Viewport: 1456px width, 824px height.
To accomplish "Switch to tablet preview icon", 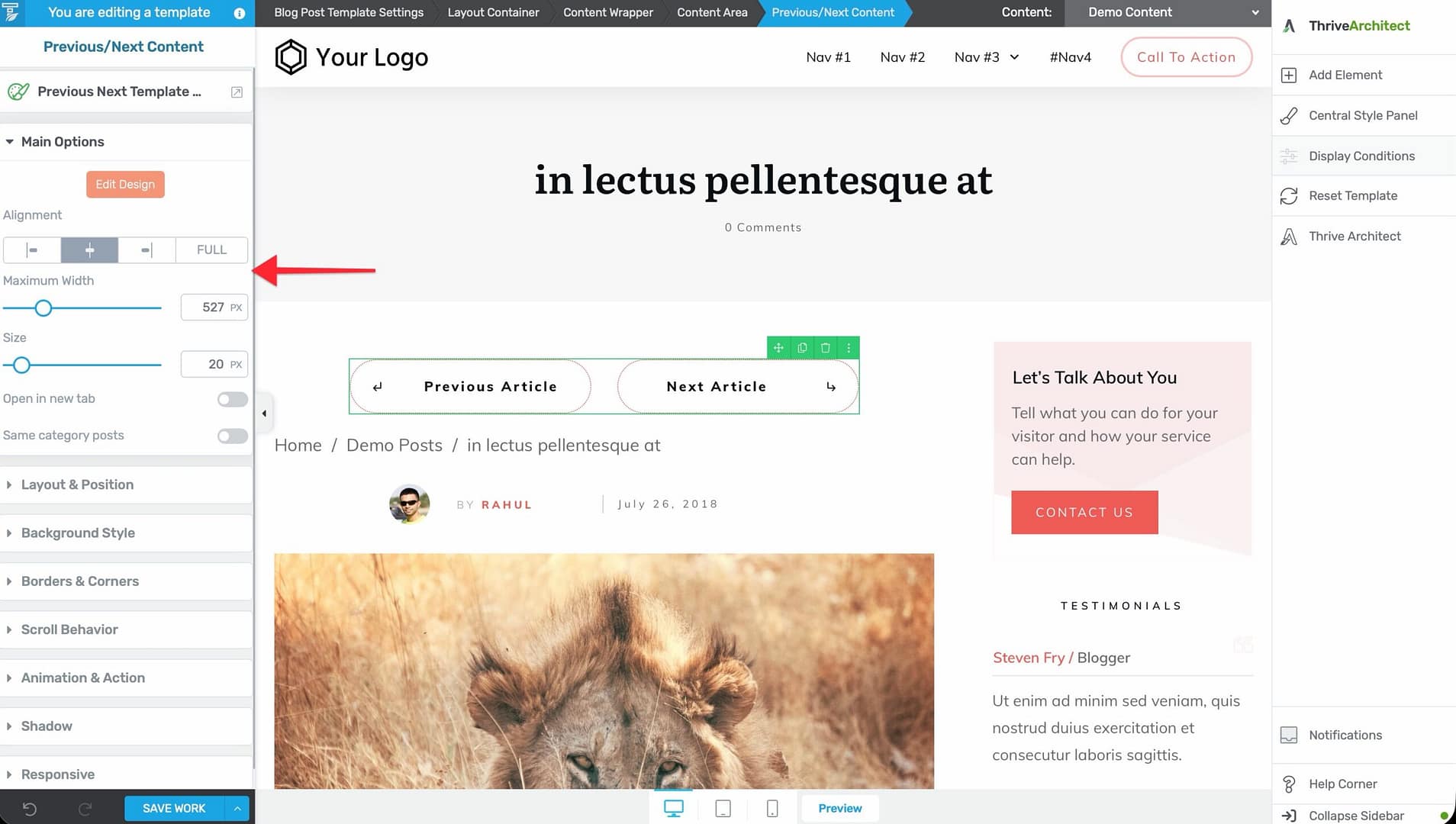I will click(723, 808).
